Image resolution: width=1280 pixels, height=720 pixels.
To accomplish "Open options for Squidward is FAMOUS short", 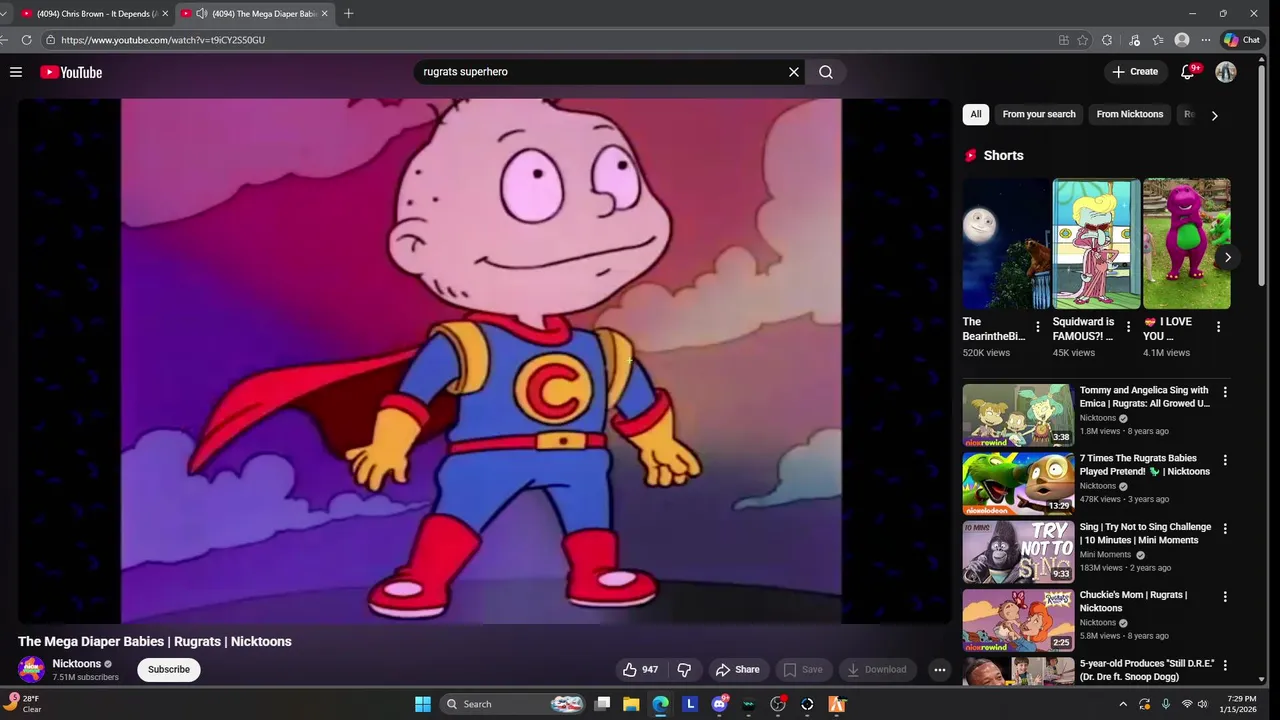I will pyautogui.click(x=1128, y=327).
